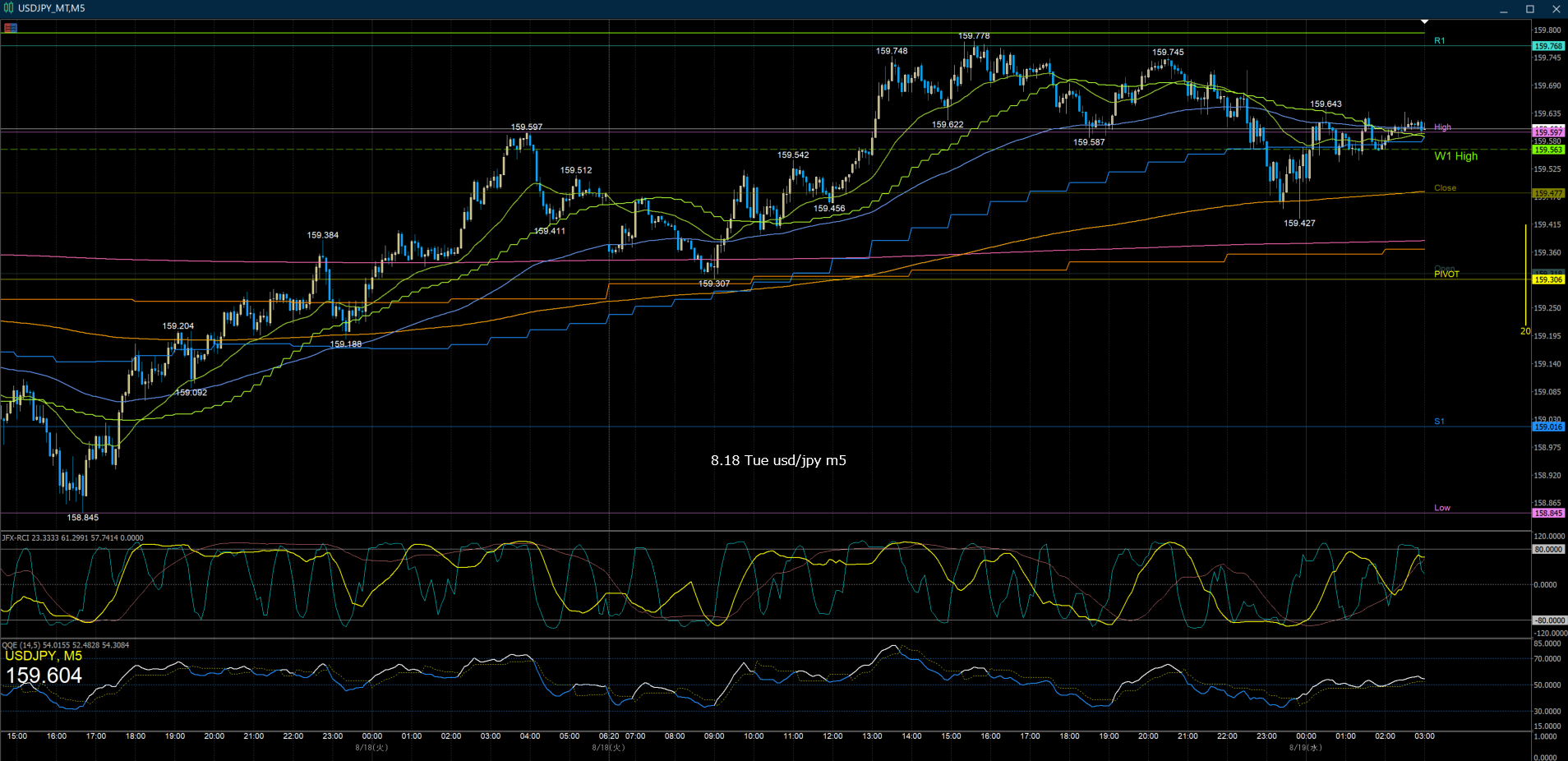The width and height of the screenshot is (1568, 761).
Task: Select the yellow PIVOT level label
Action: tap(1446, 274)
